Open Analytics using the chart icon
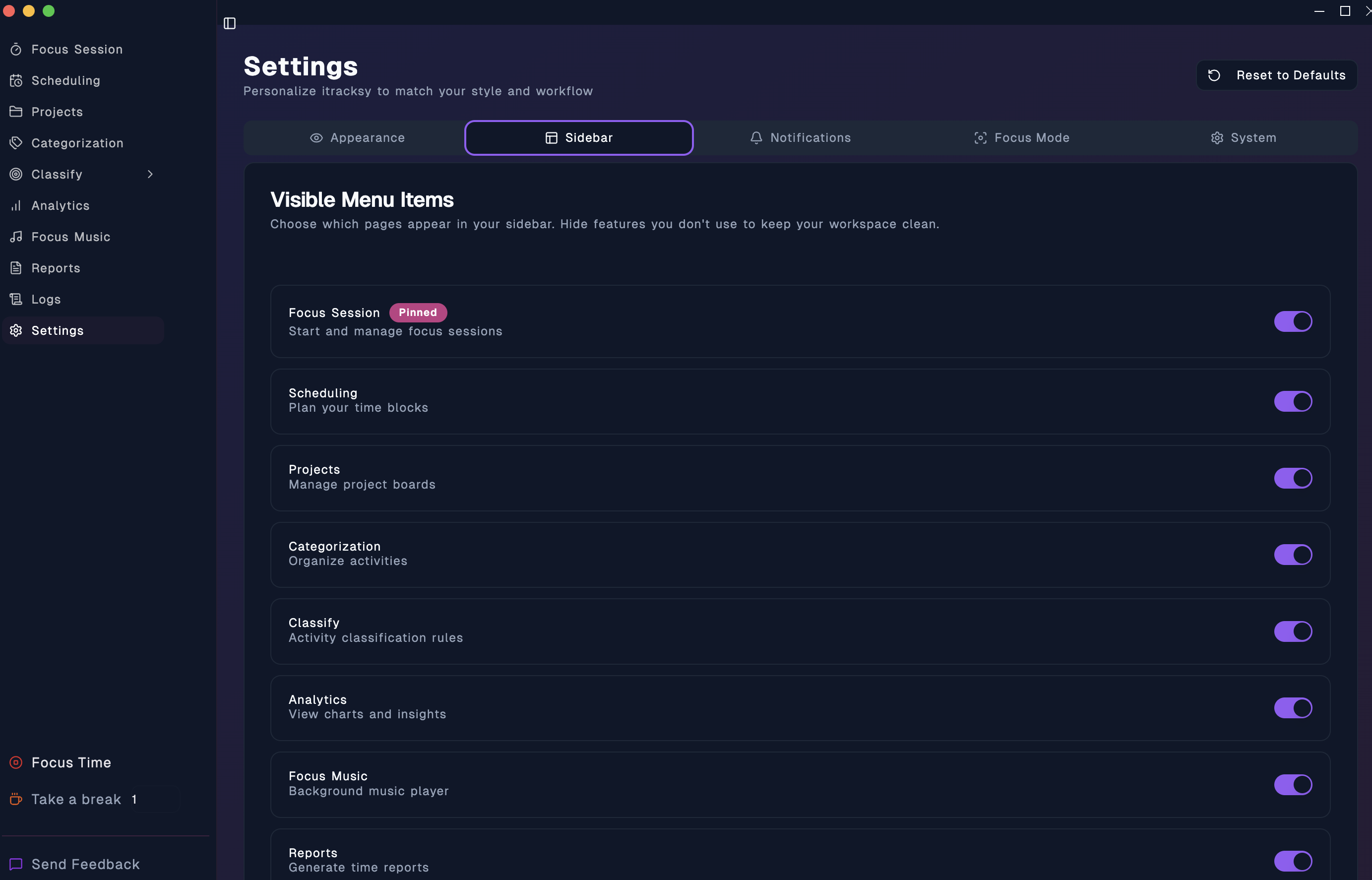Viewport: 1372px width, 880px height. click(x=16, y=205)
